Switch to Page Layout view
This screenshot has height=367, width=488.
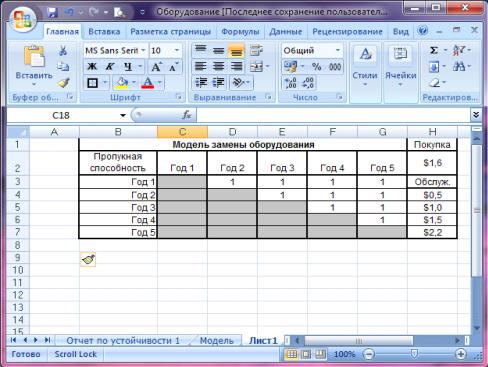tap(306, 354)
